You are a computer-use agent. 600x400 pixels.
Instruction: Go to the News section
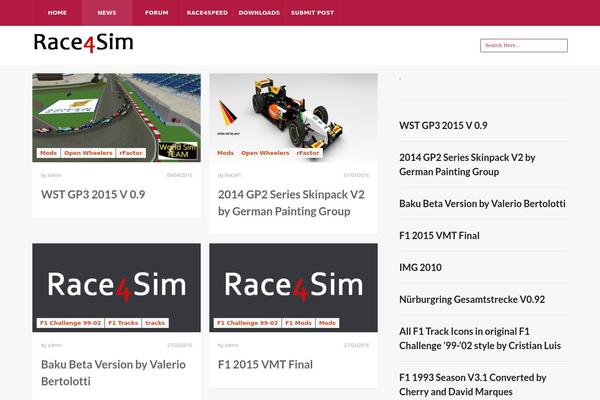[107, 13]
